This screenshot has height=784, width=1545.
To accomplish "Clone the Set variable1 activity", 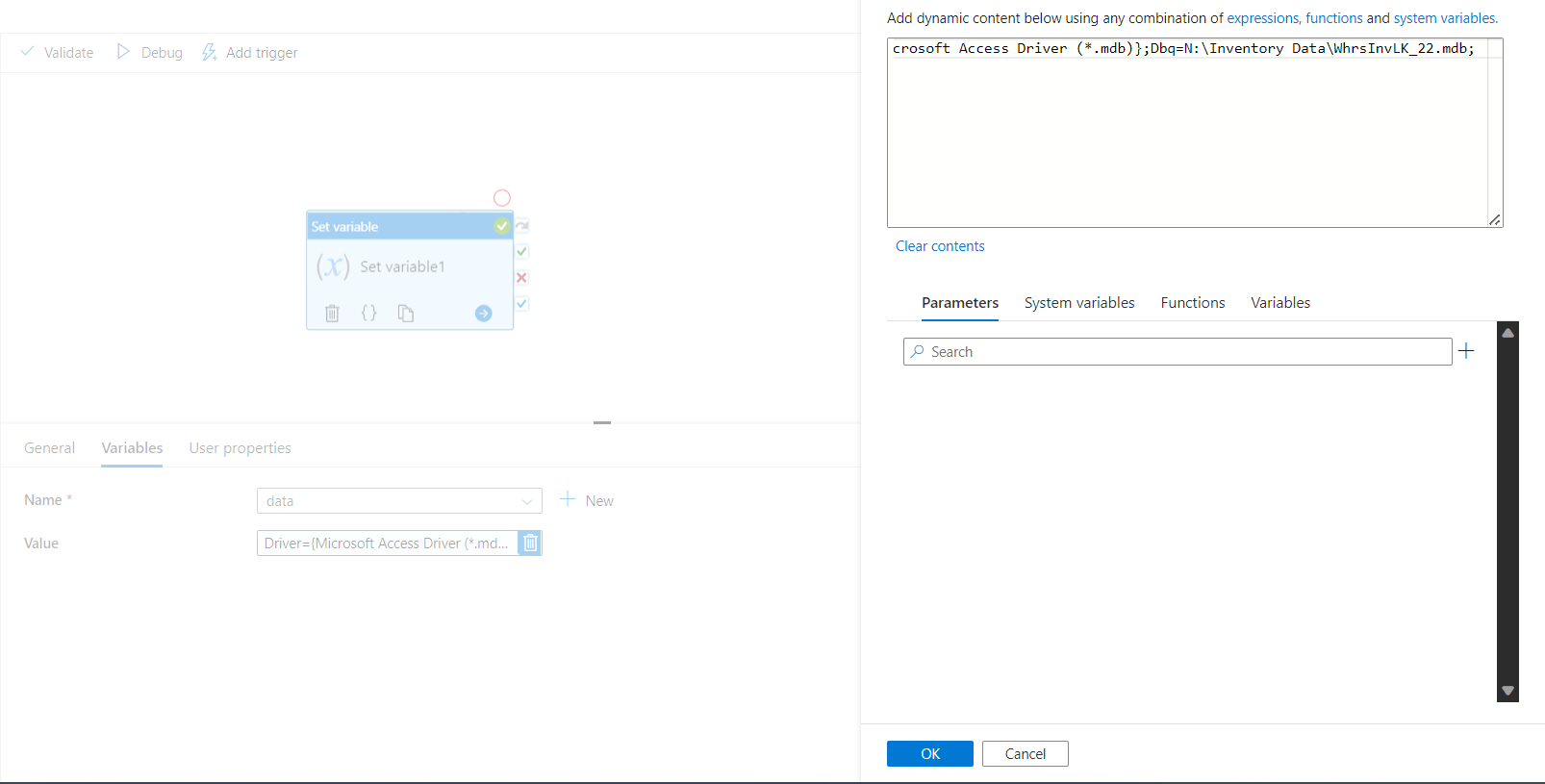I will pyautogui.click(x=406, y=314).
